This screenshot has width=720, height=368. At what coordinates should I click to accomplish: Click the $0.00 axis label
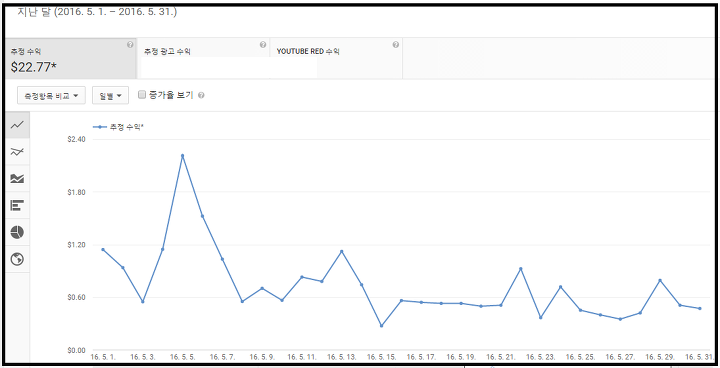pyautogui.click(x=76, y=350)
